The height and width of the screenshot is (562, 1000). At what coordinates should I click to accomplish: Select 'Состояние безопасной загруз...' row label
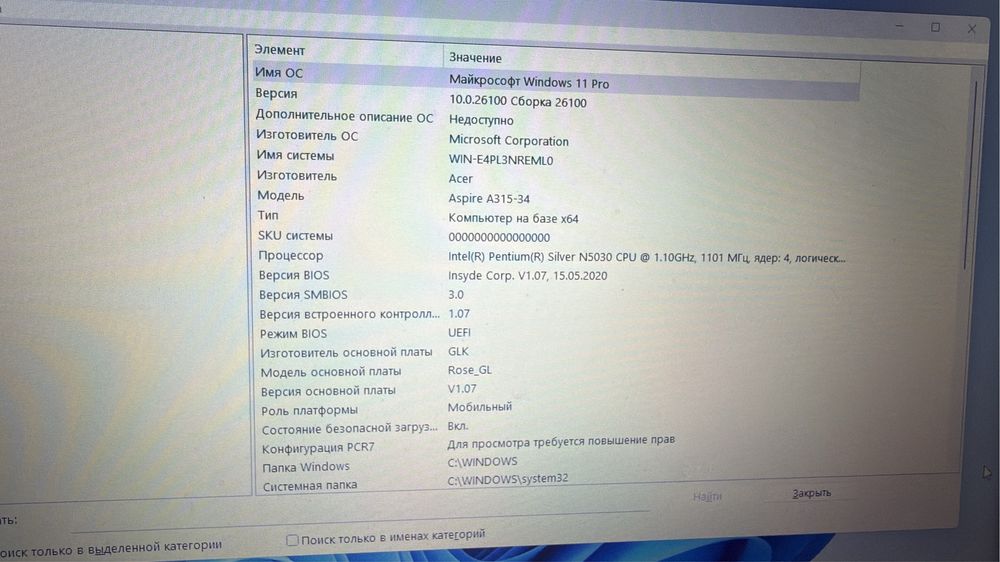(x=349, y=429)
